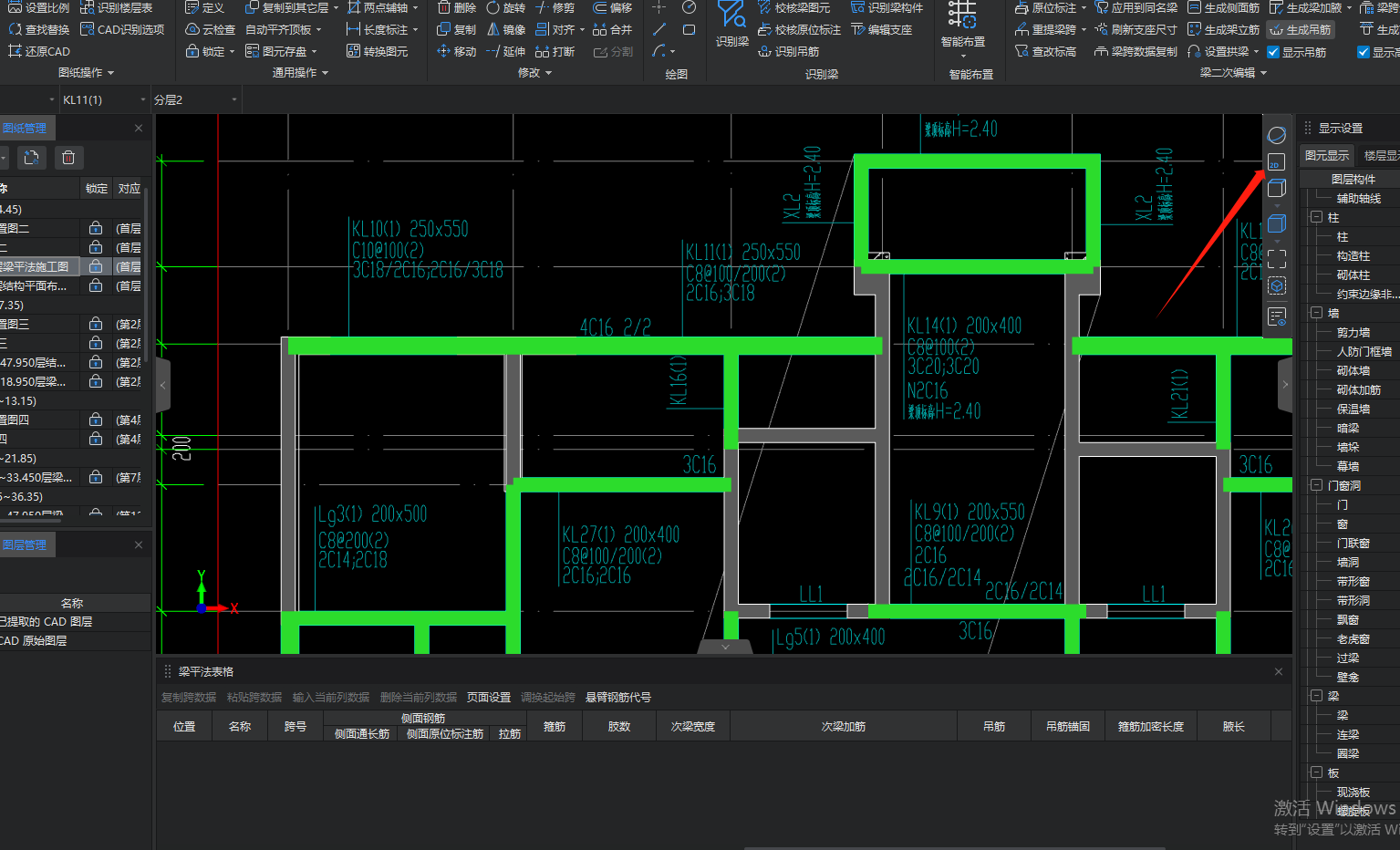
Task: Select the 打断 break tool
Action: tap(555, 51)
